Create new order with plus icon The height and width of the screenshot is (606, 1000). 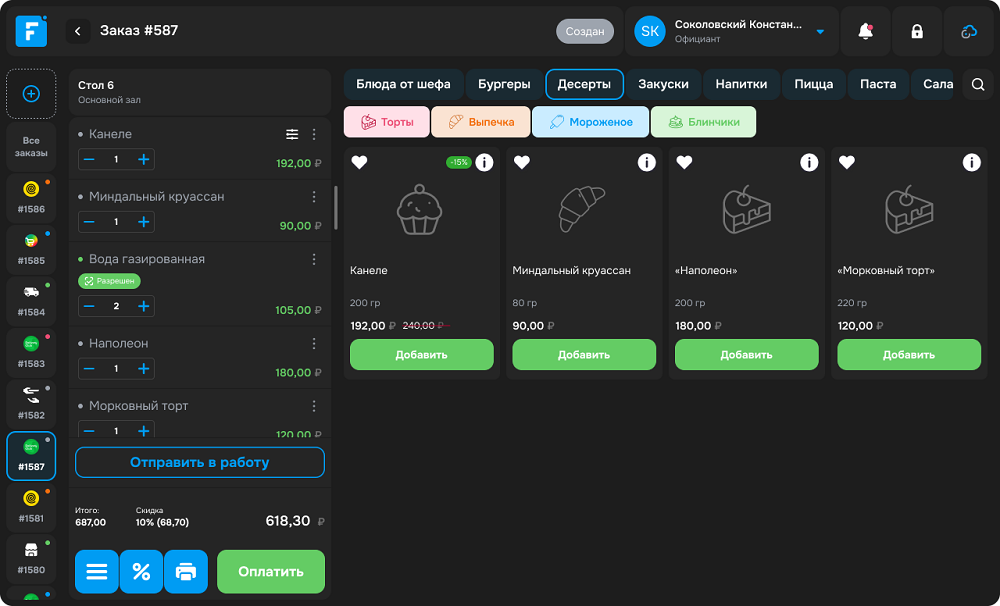[x=31, y=93]
